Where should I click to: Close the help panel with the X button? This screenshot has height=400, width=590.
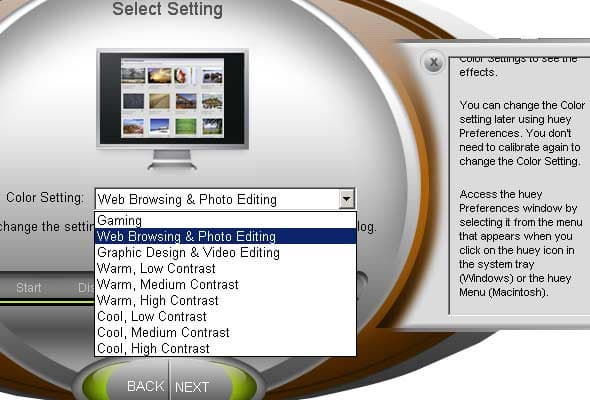[433, 62]
